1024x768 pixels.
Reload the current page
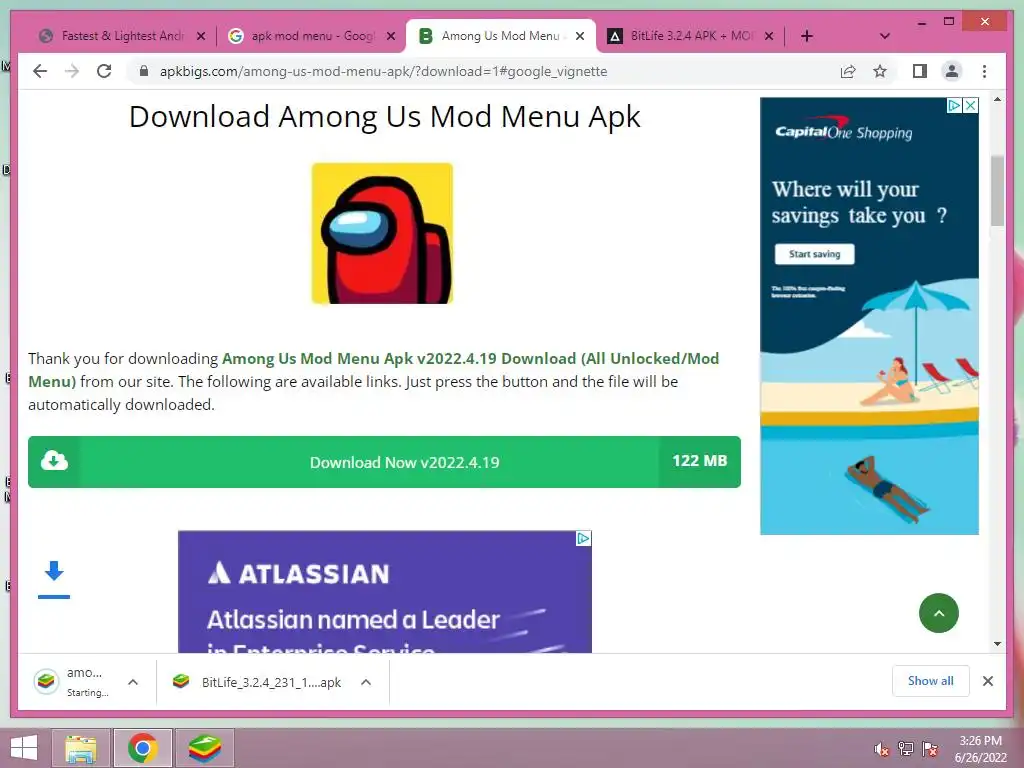click(104, 71)
